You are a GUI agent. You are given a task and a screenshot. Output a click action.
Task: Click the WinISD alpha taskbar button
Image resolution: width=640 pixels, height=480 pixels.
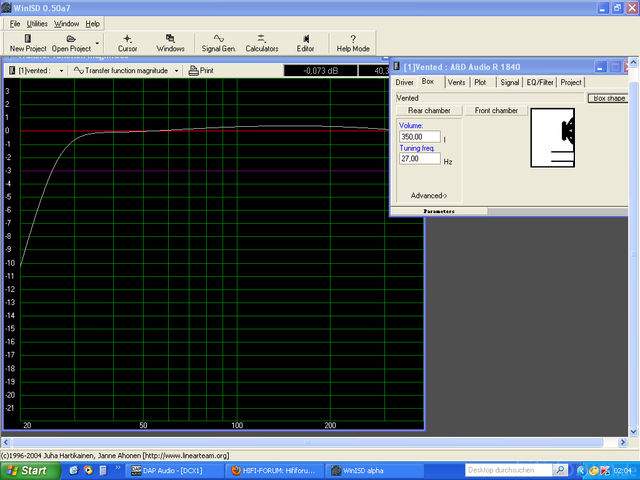[x=375, y=471]
